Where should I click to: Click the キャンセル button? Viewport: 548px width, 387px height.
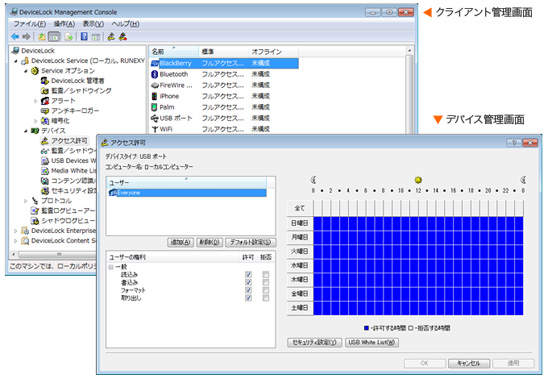tap(469, 363)
